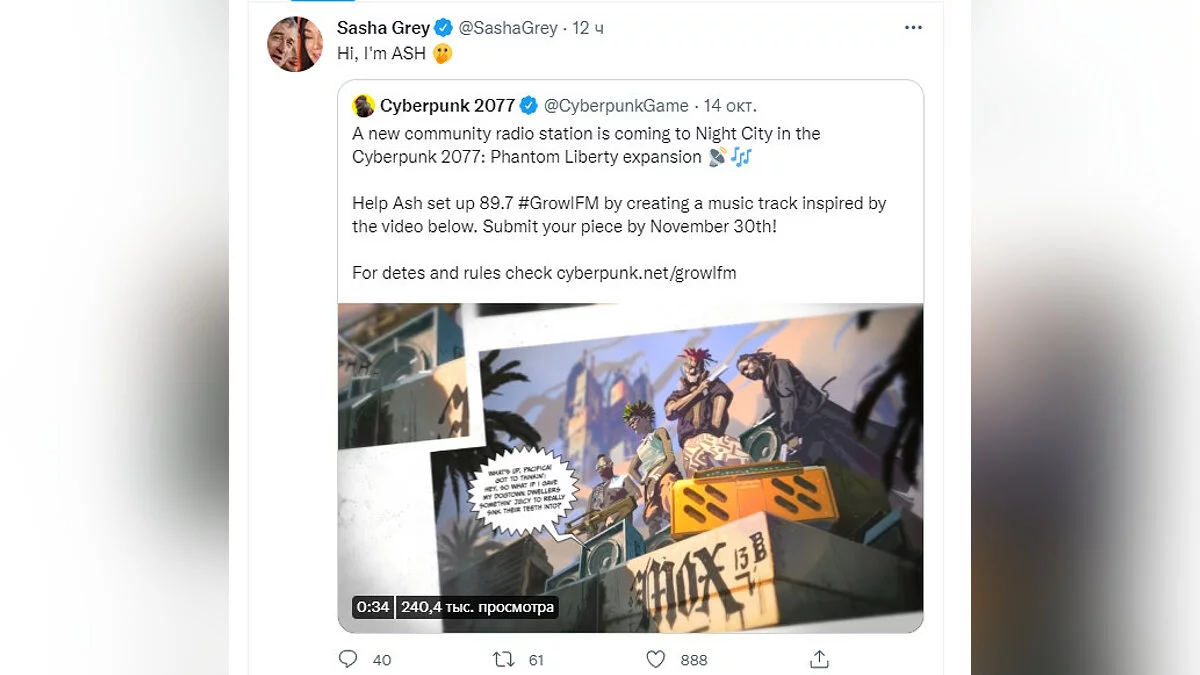Click Sasha Grey's profile avatar
The width and height of the screenshot is (1200, 675).
pos(295,44)
